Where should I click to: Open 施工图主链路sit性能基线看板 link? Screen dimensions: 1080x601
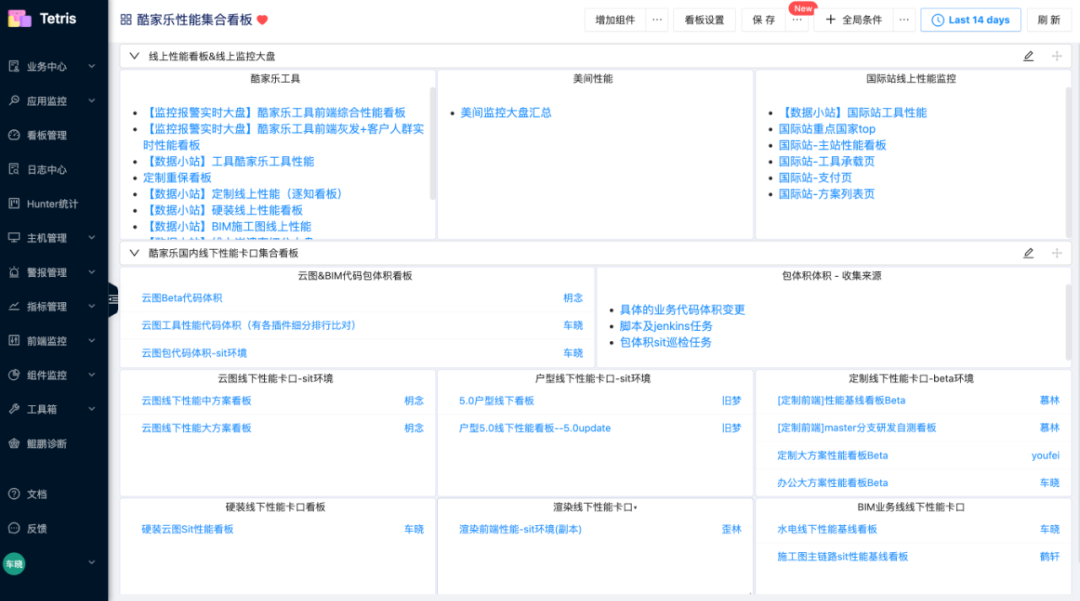click(842, 556)
